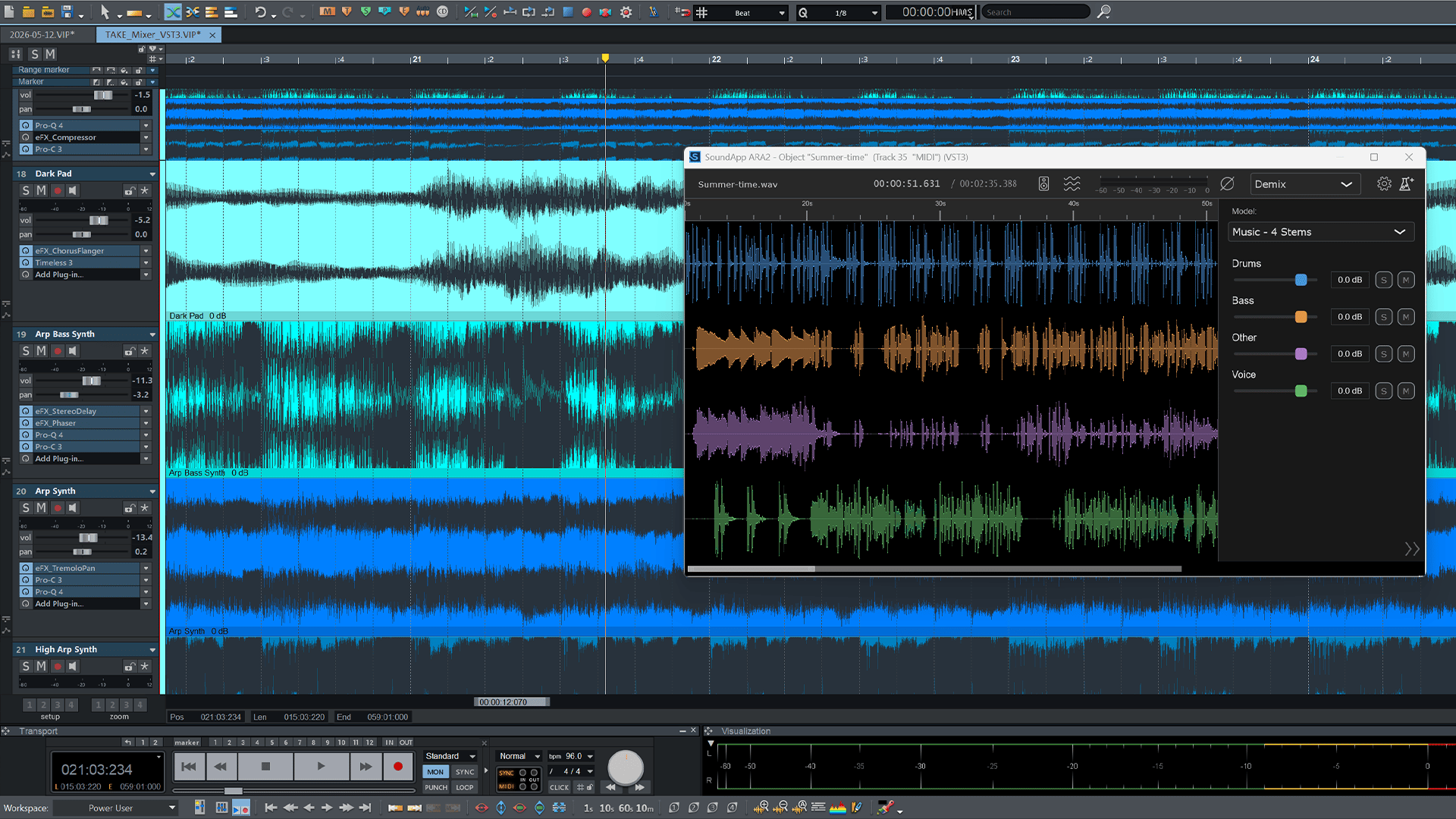Open the Workspace Power User dropdown
The image size is (1456, 819).
pyautogui.click(x=116, y=808)
